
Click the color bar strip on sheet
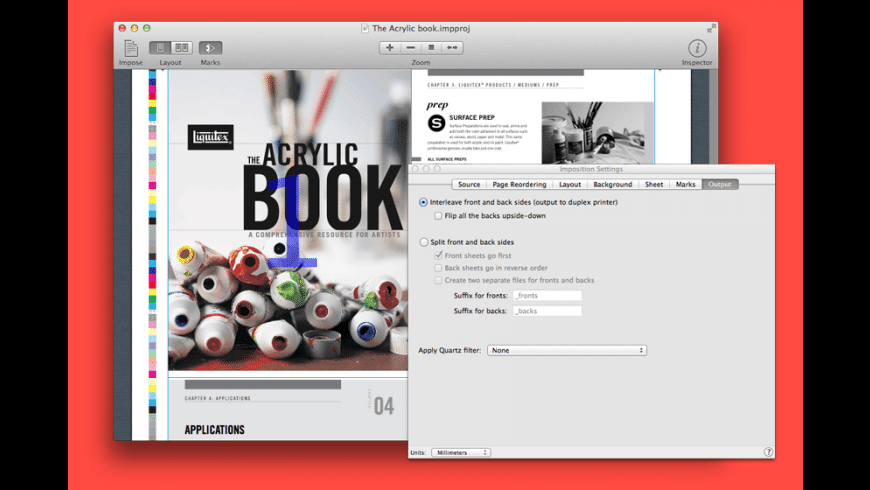point(152,255)
